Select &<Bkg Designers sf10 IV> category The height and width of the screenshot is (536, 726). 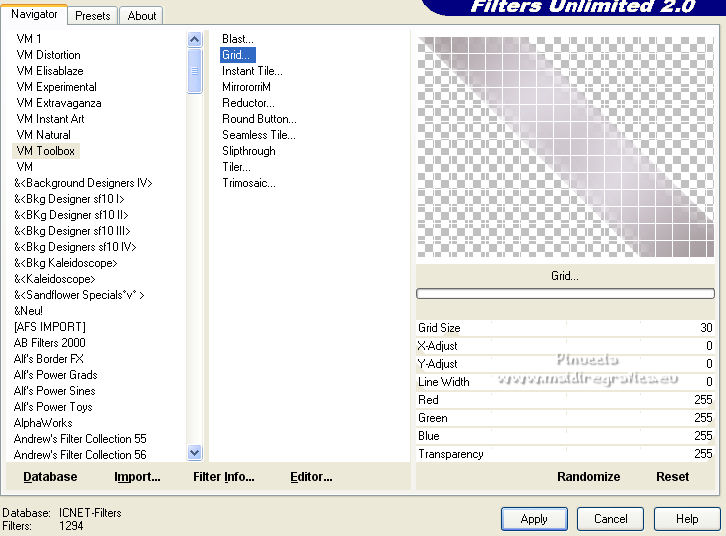point(75,247)
